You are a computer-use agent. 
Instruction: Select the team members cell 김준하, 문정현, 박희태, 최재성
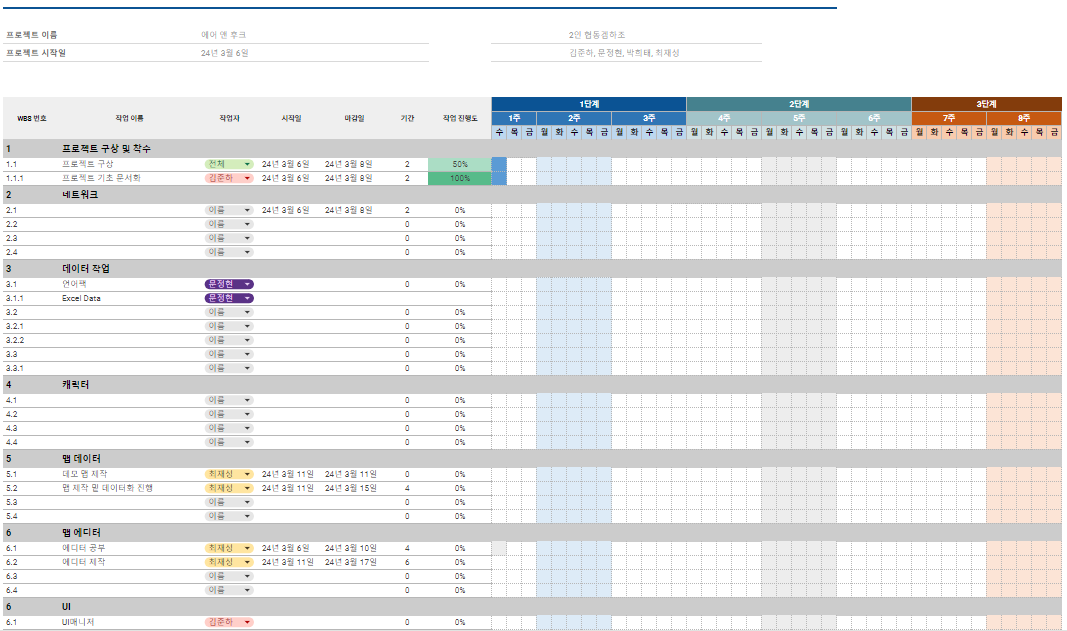624,53
